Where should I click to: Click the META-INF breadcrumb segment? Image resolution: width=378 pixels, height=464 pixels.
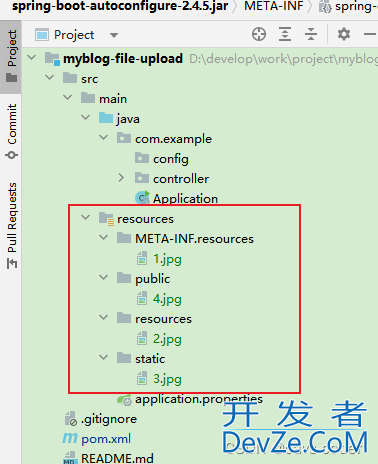pos(274,6)
